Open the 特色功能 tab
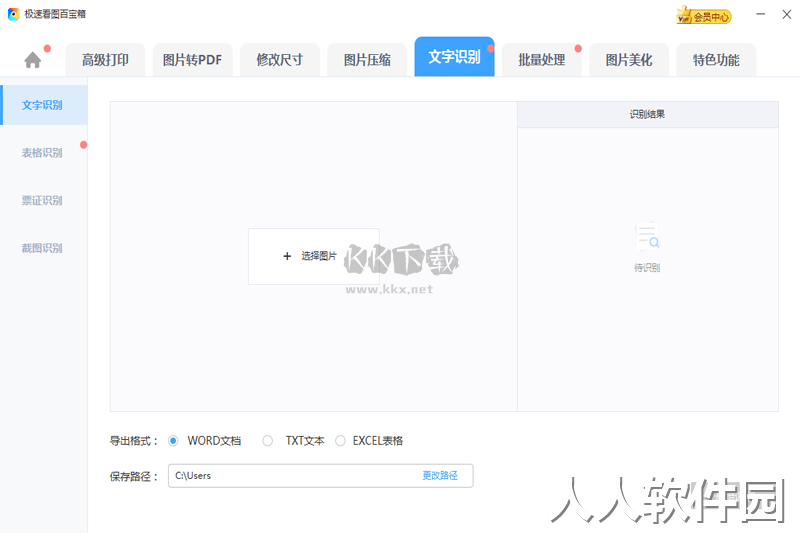 (716, 60)
